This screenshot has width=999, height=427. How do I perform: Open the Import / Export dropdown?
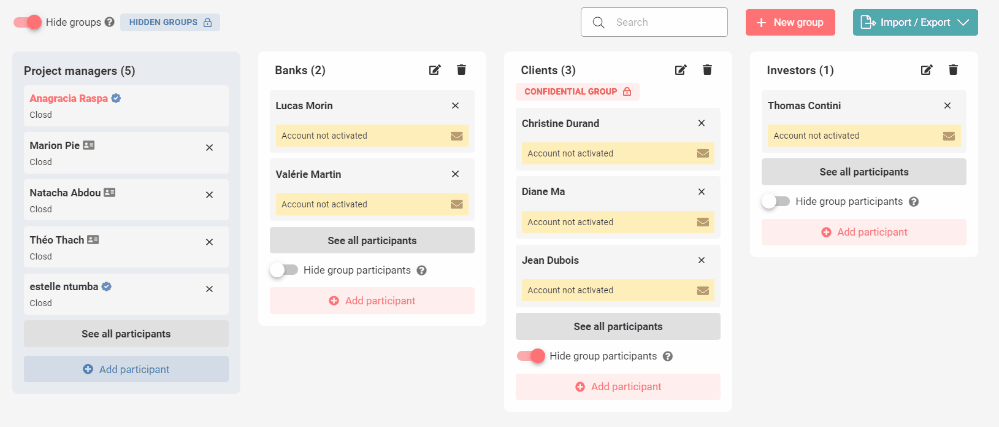point(915,22)
